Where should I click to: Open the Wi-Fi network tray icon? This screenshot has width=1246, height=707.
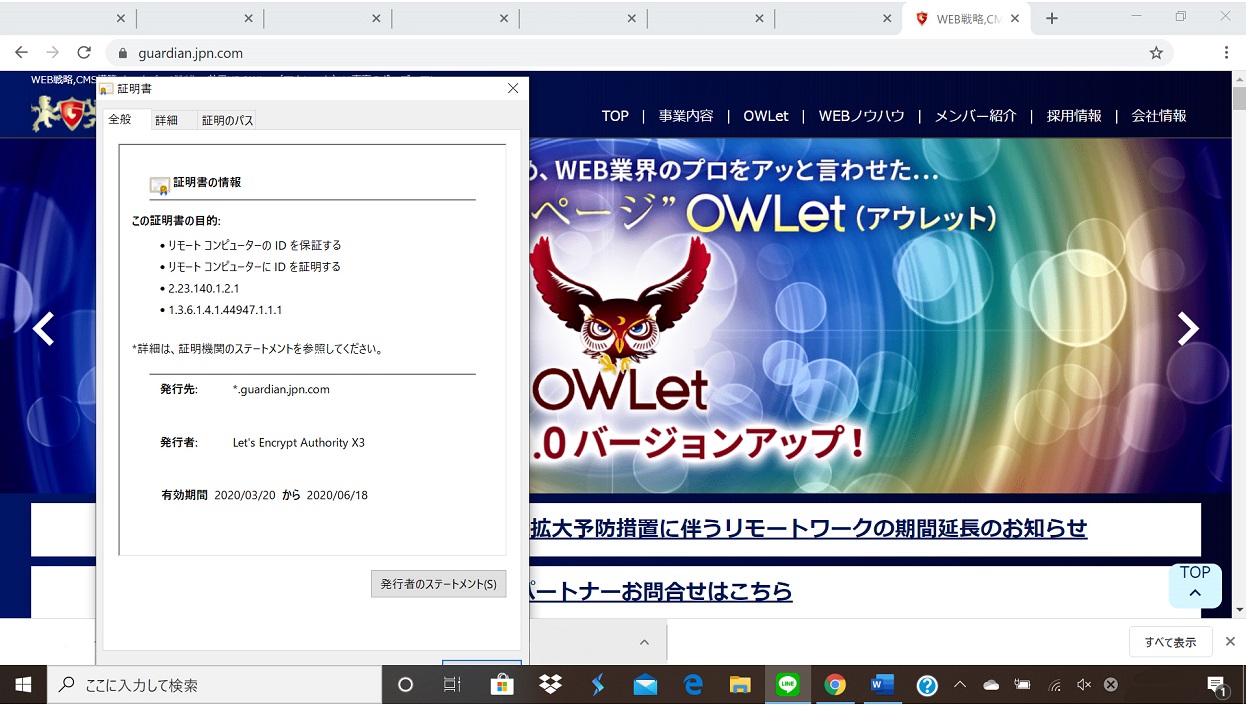(1054, 685)
